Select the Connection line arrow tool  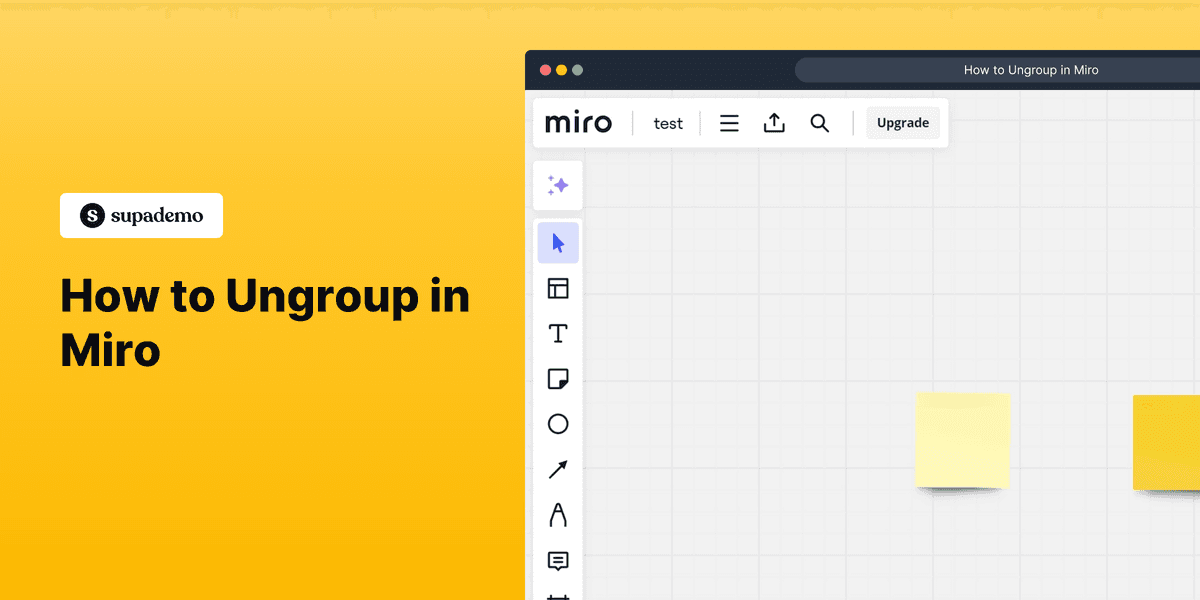(557, 469)
